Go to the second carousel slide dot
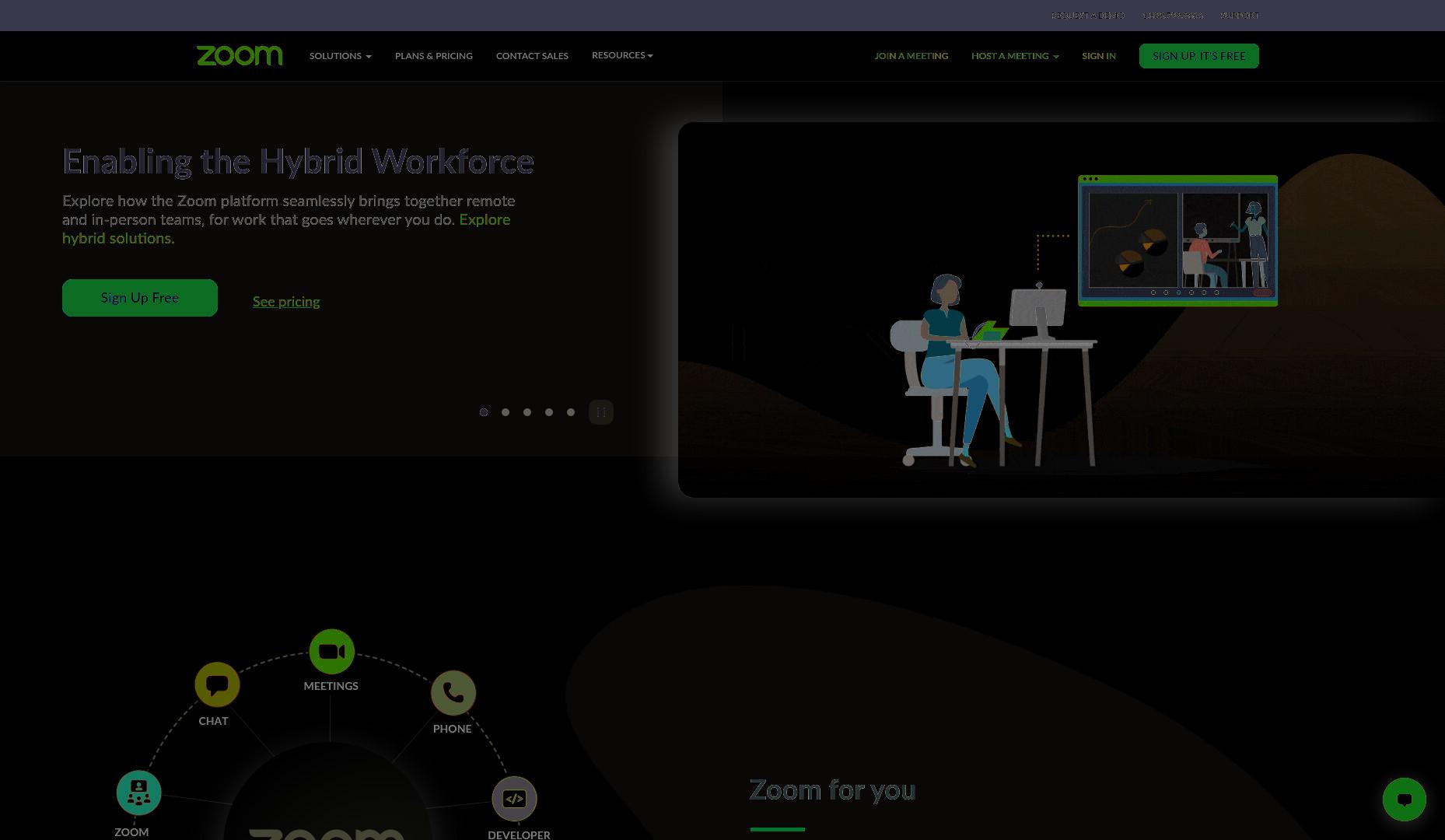 pyautogui.click(x=506, y=412)
